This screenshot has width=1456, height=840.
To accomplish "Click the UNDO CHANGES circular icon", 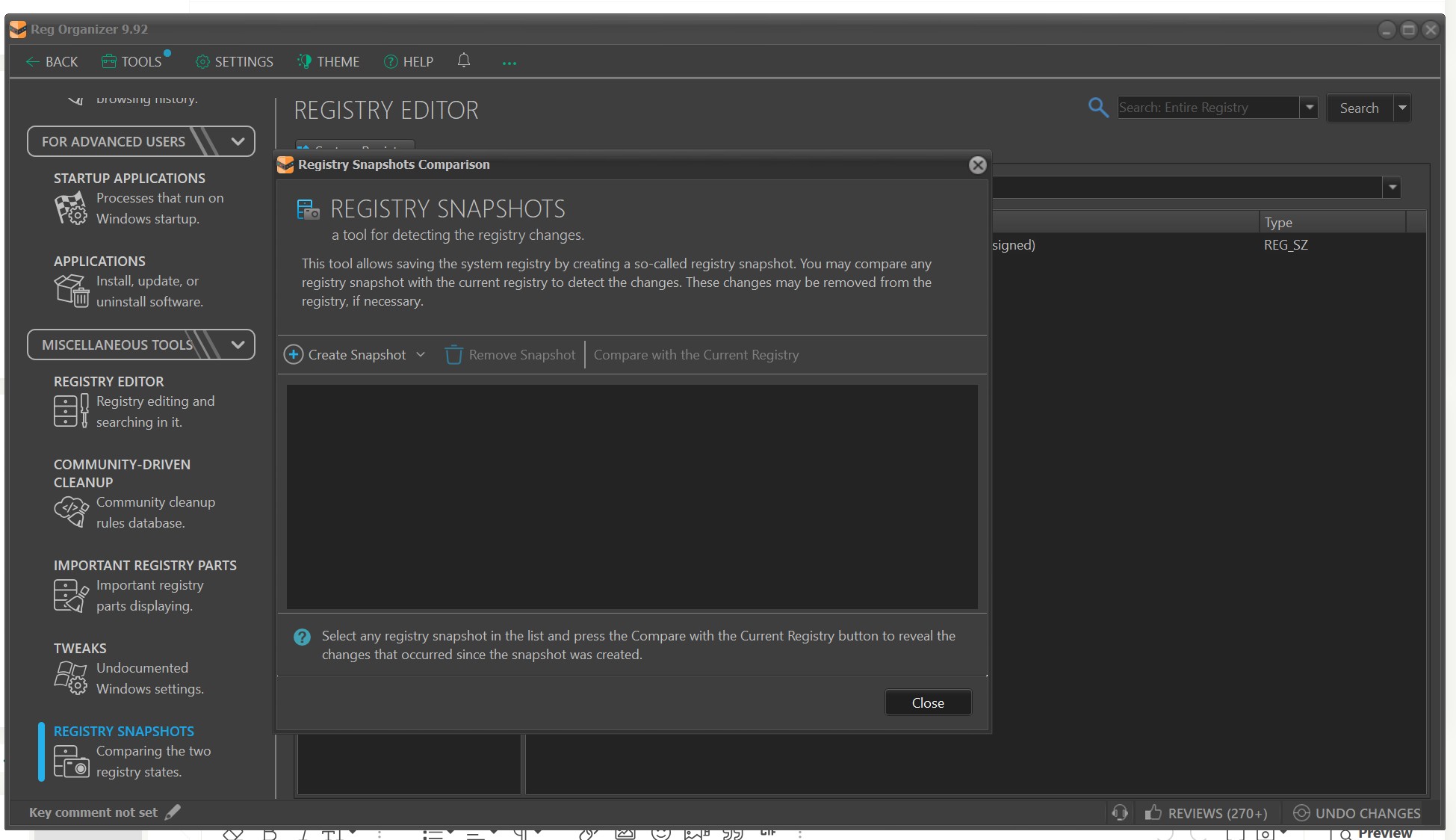I will pyautogui.click(x=1301, y=812).
